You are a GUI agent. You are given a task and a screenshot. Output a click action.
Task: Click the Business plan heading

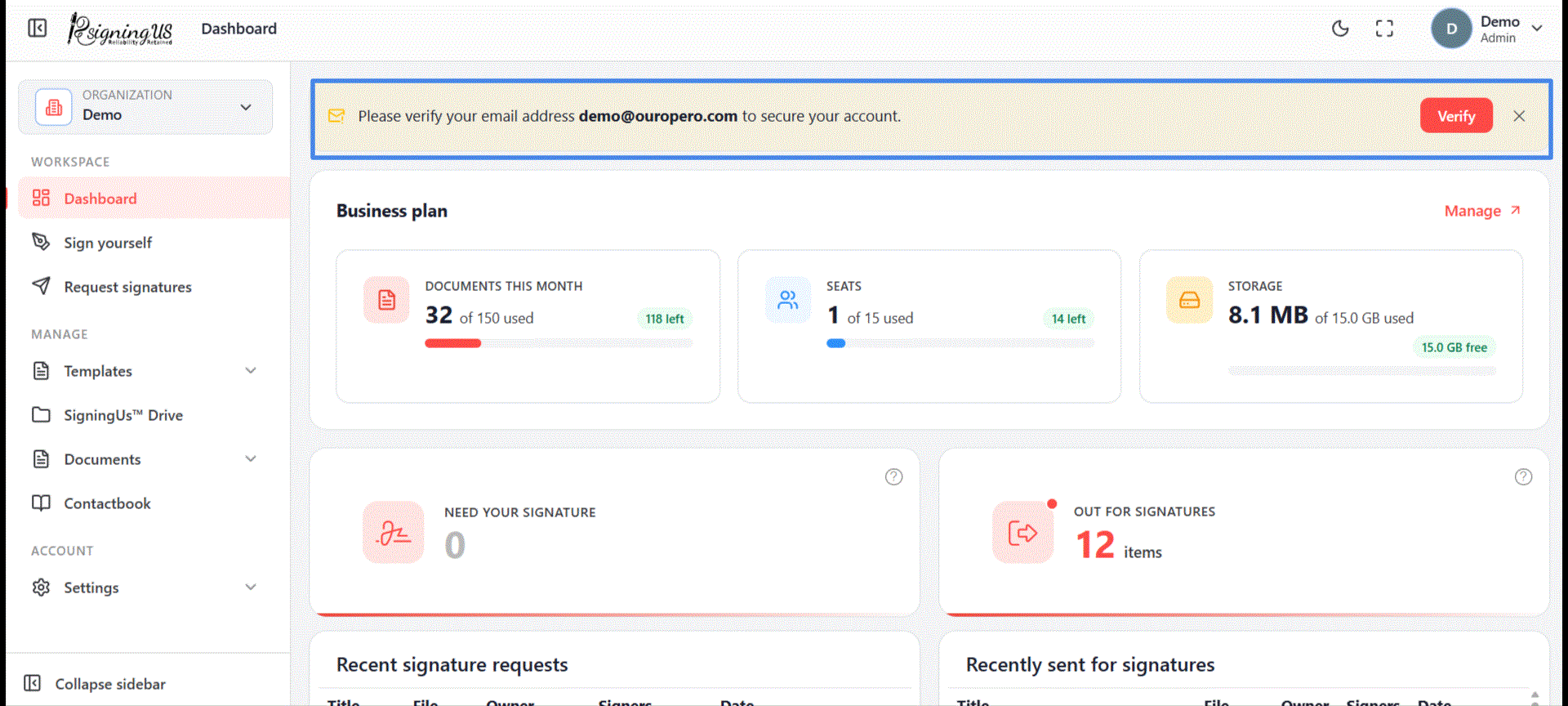392,211
